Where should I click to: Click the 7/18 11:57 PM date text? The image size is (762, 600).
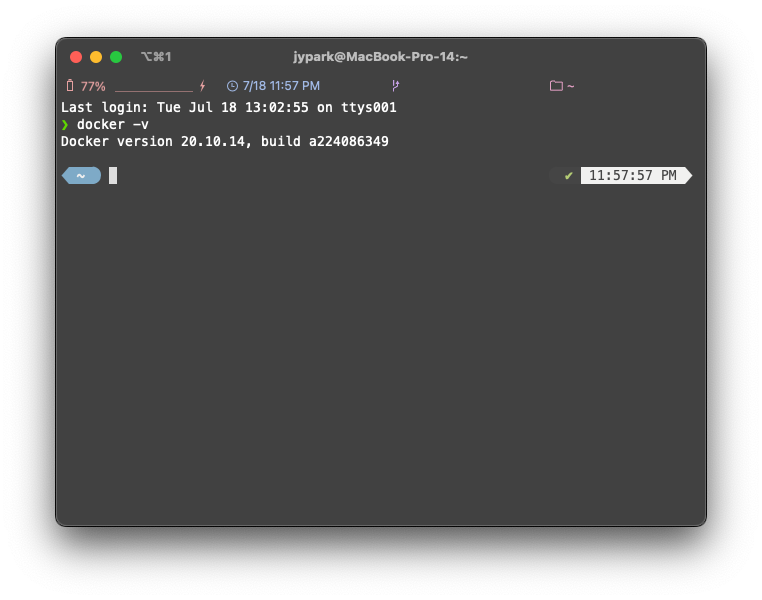pos(281,86)
